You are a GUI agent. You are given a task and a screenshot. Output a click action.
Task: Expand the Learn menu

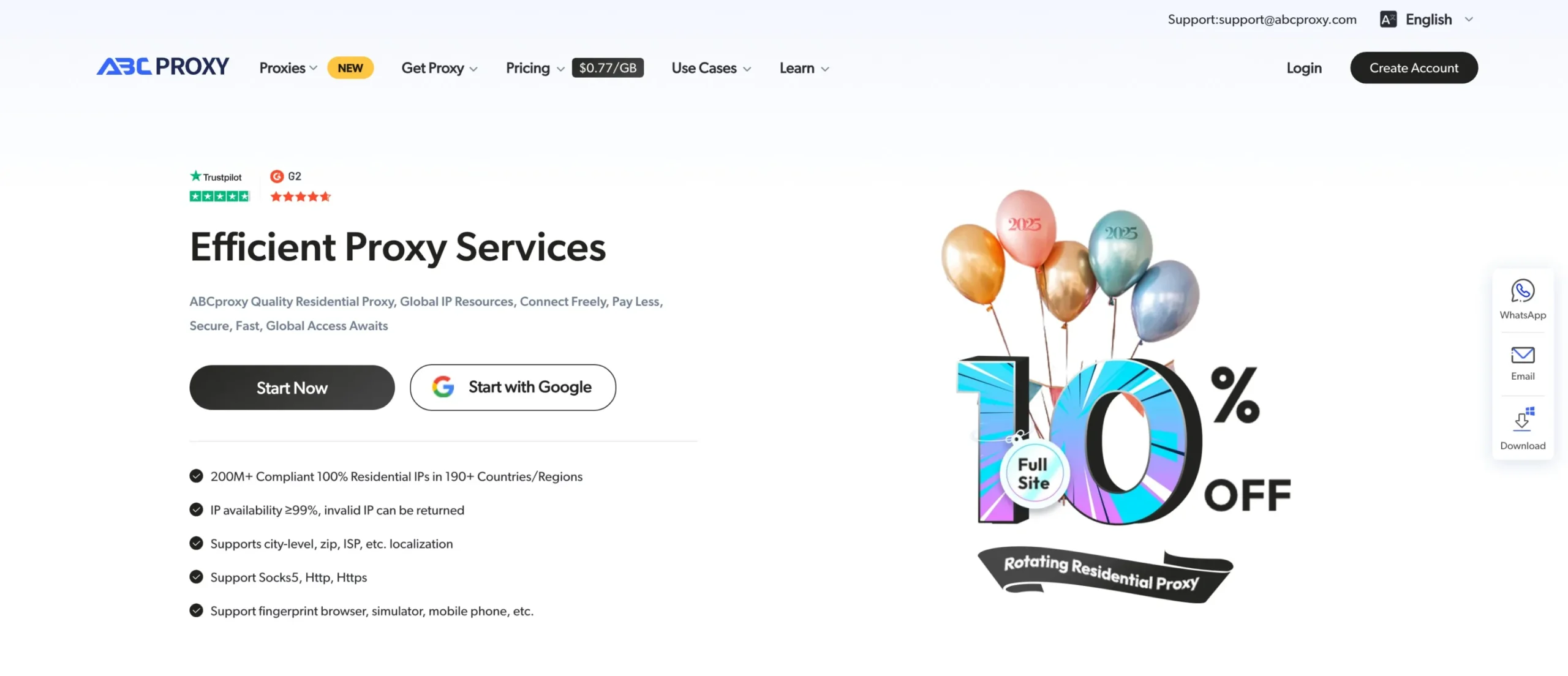(x=804, y=68)
